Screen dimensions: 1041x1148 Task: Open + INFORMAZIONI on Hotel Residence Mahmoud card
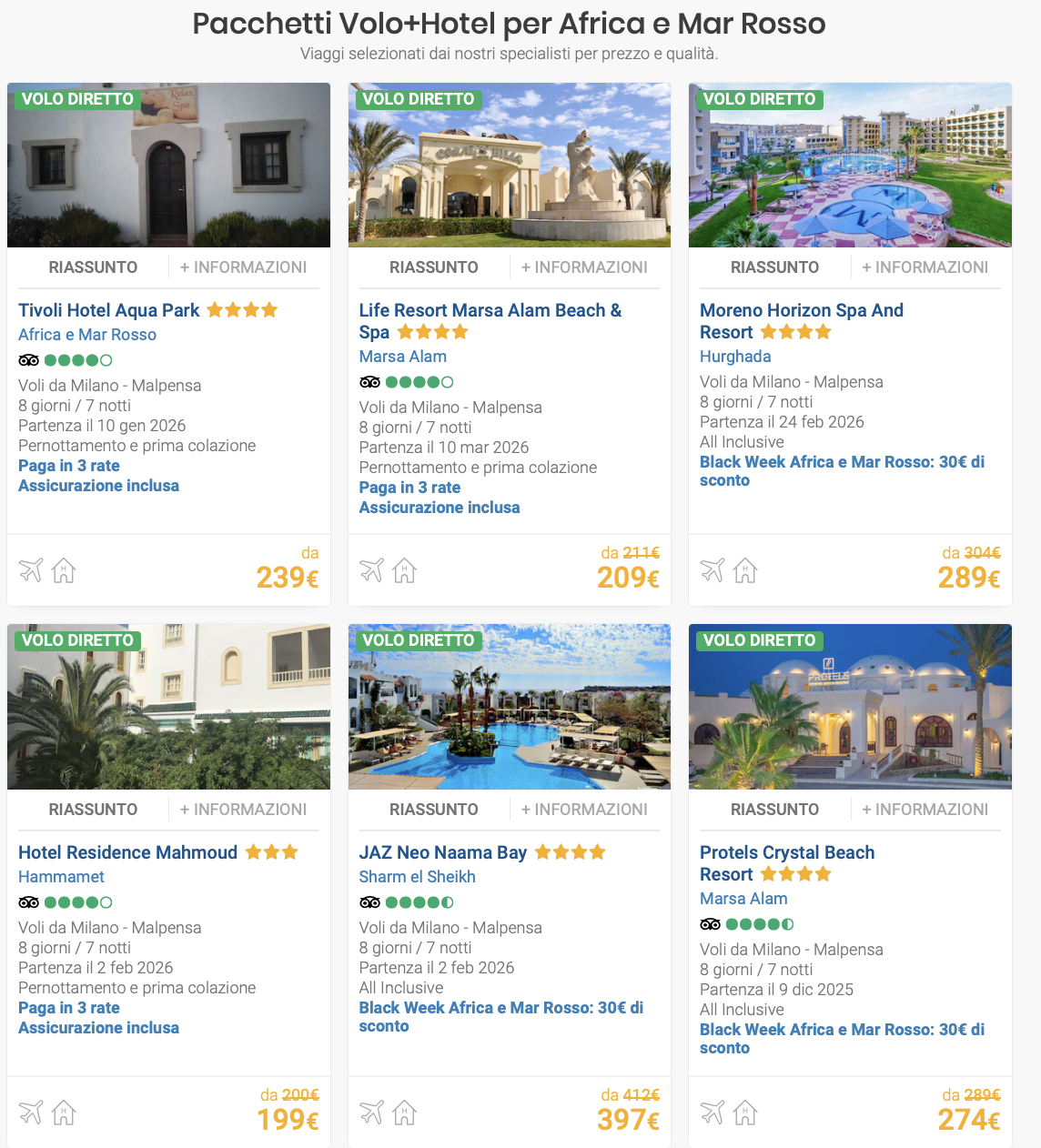point(245,809)
